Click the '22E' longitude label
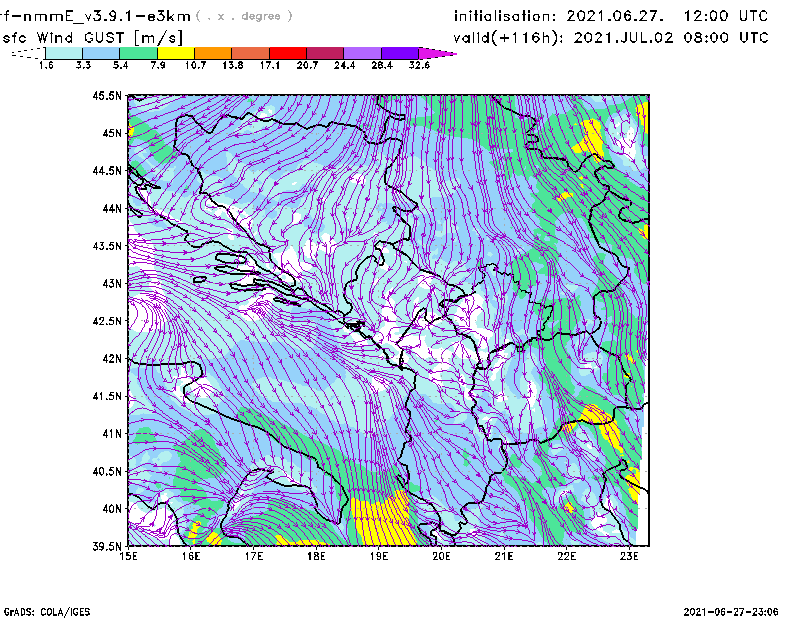Screen dimensions: 800x618 pos(567,556)
